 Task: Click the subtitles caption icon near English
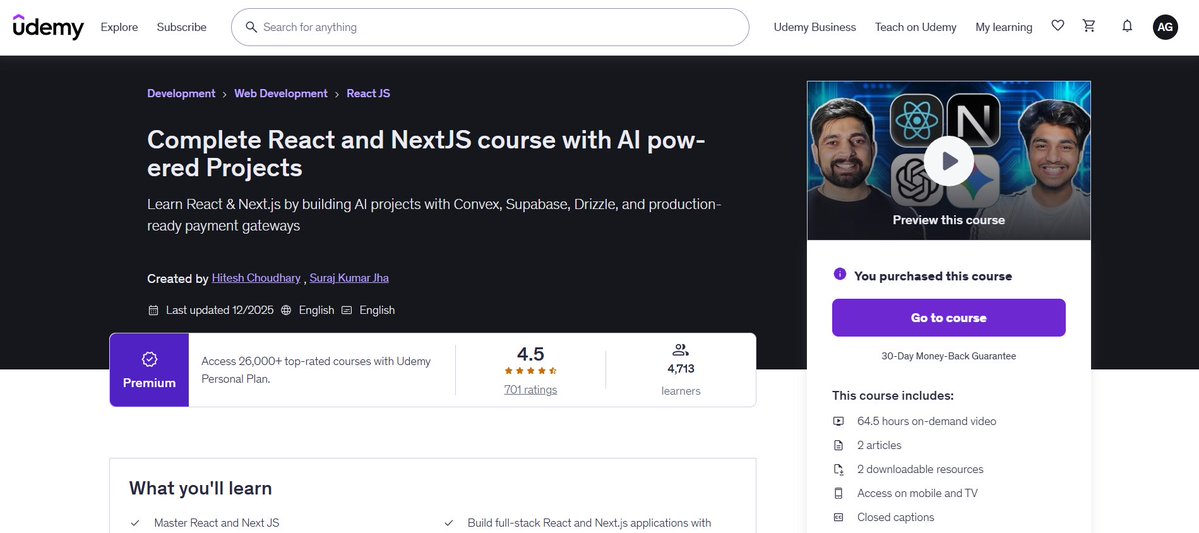pyautogui.click(x=346, y=310)
